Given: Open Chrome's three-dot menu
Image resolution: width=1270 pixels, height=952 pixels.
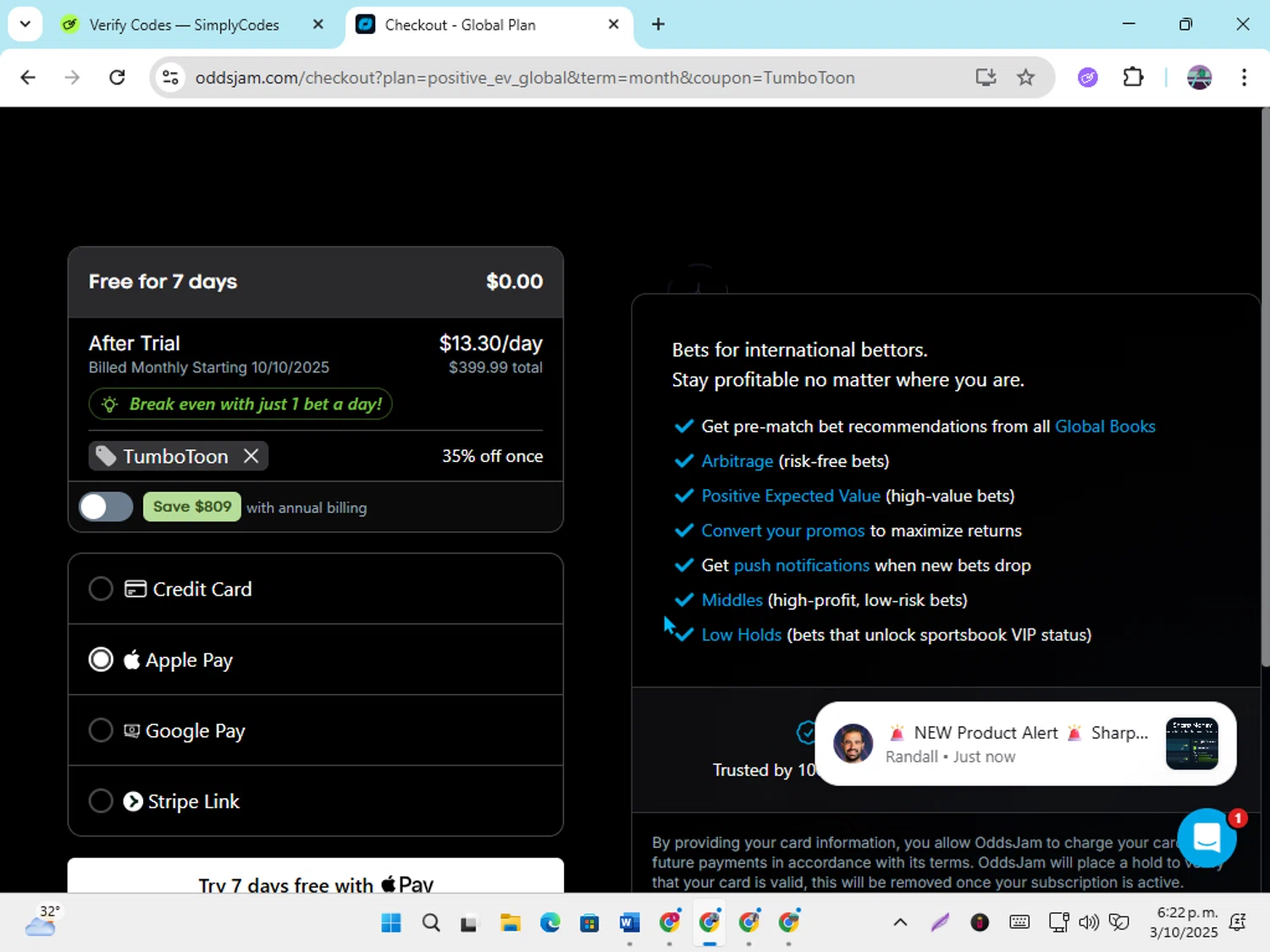Looking at the screenshot, I should tap(1244, 78).
